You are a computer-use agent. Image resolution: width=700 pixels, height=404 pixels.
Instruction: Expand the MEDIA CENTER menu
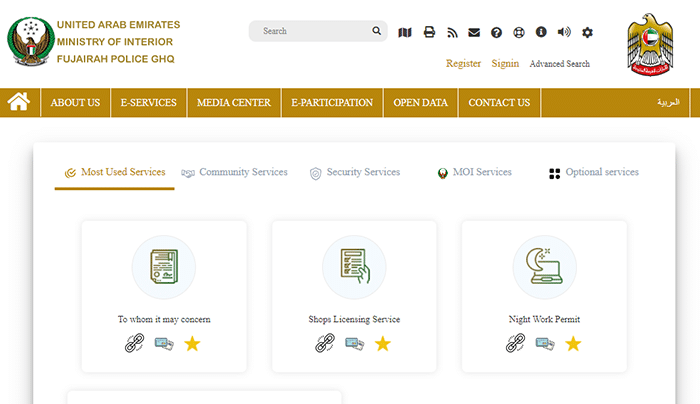tap(233, 102)
